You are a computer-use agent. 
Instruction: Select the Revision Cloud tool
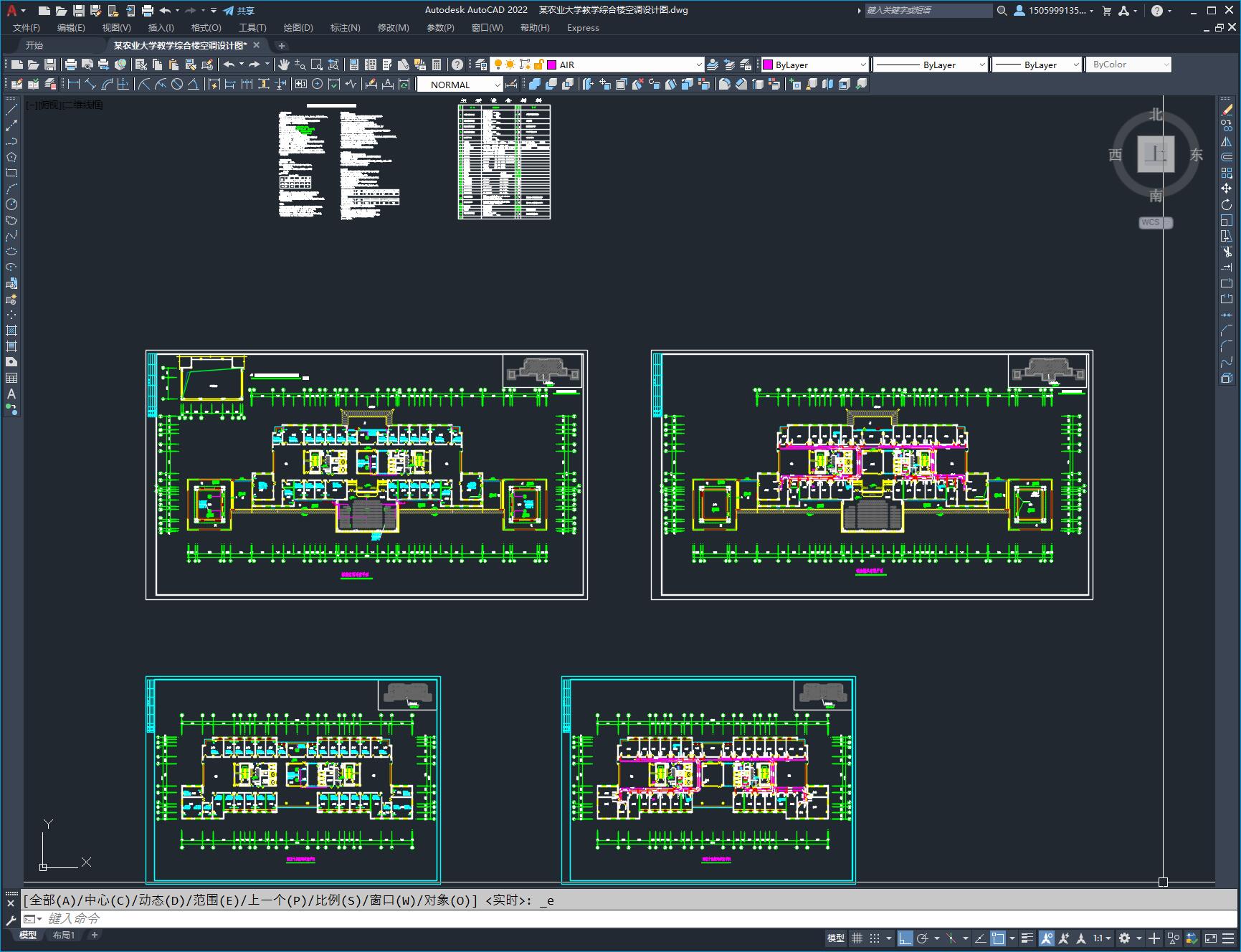click(x=11, y=220)
